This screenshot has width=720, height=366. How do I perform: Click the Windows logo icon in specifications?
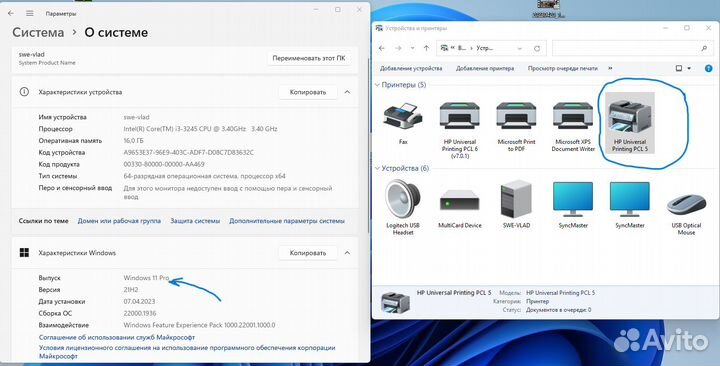tap(24, 253)
